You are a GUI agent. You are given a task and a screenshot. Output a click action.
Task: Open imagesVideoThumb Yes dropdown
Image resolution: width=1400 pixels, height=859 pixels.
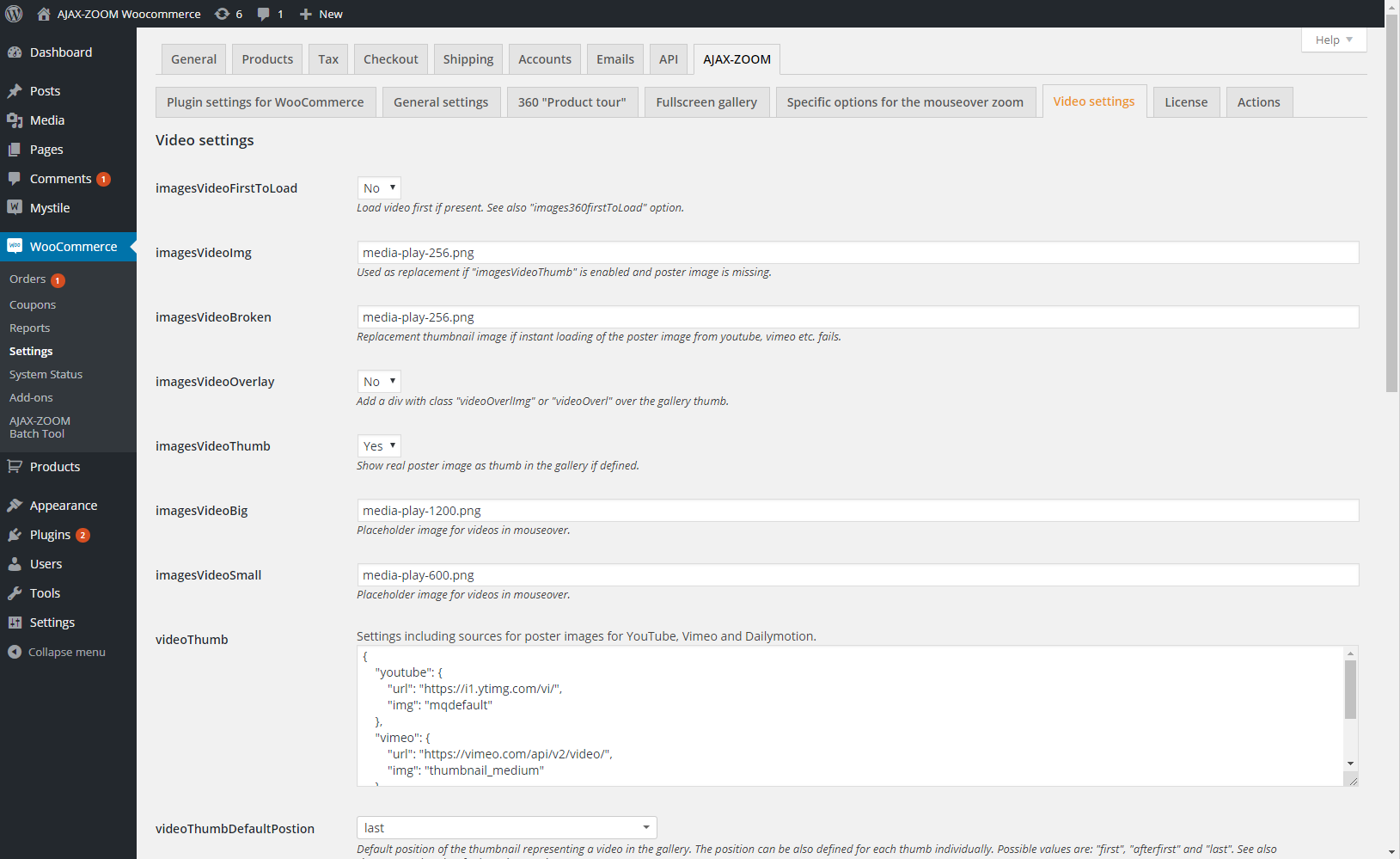click(379, 445)
